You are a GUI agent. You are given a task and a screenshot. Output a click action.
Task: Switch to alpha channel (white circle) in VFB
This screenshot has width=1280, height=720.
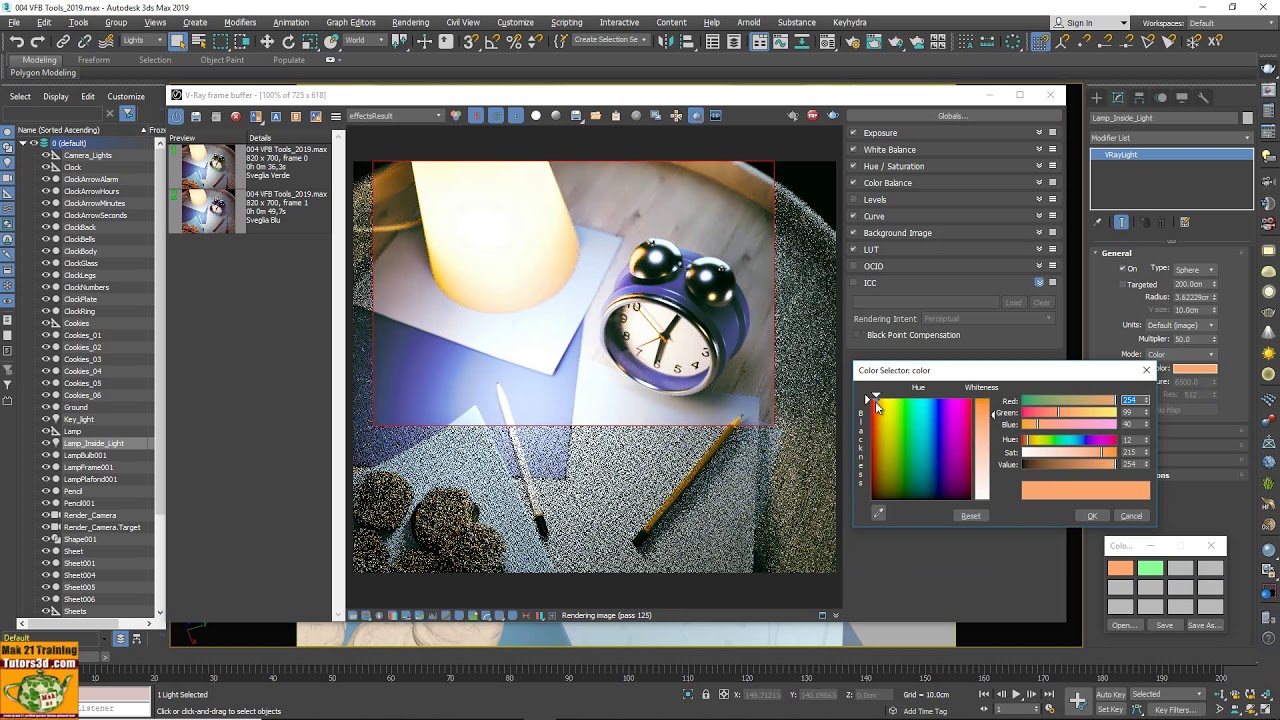536,116
